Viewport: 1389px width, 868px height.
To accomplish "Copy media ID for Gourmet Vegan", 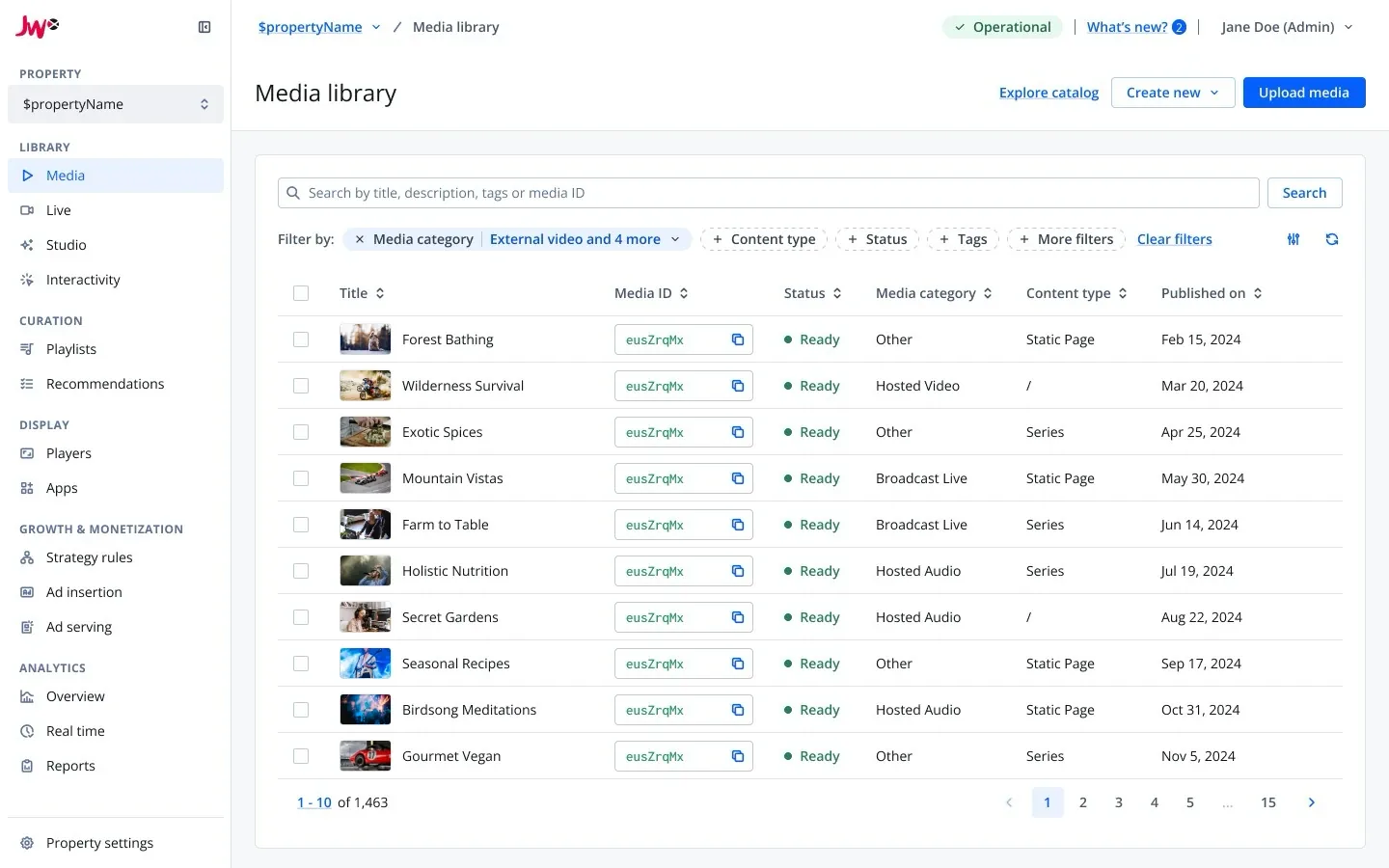I will 738,756.
